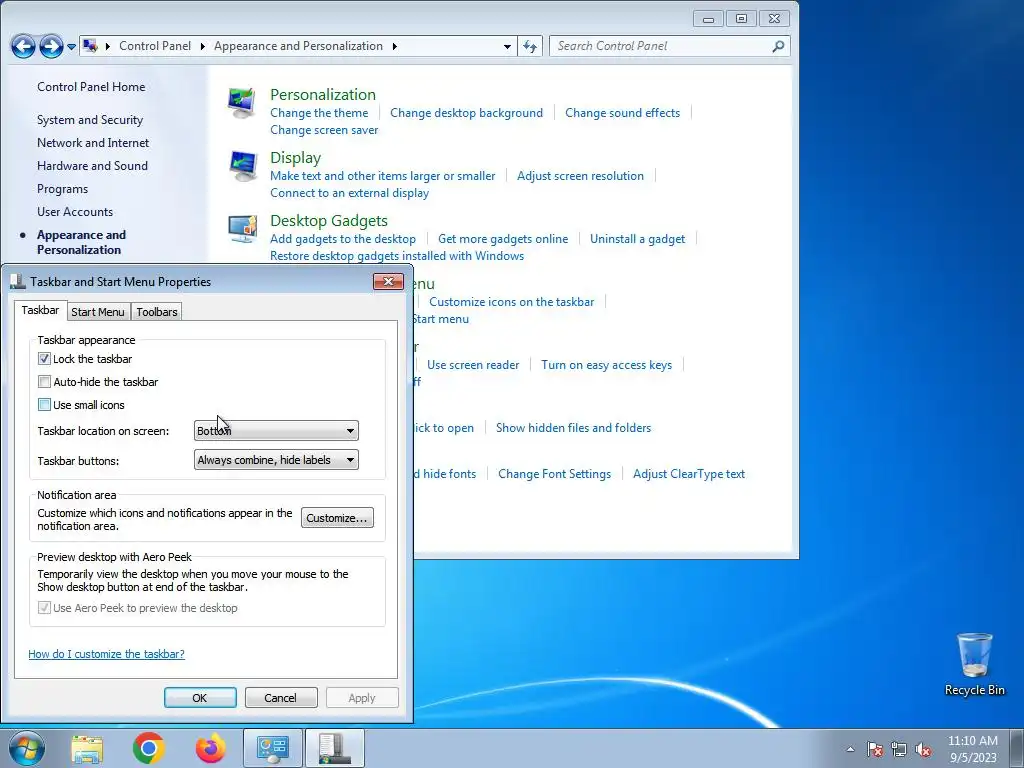Image resolution: width=1024 pixels, height=768 pixels.
Task: Click Change desktop background link
Action: pyautogui.click(x=466, y=112)
